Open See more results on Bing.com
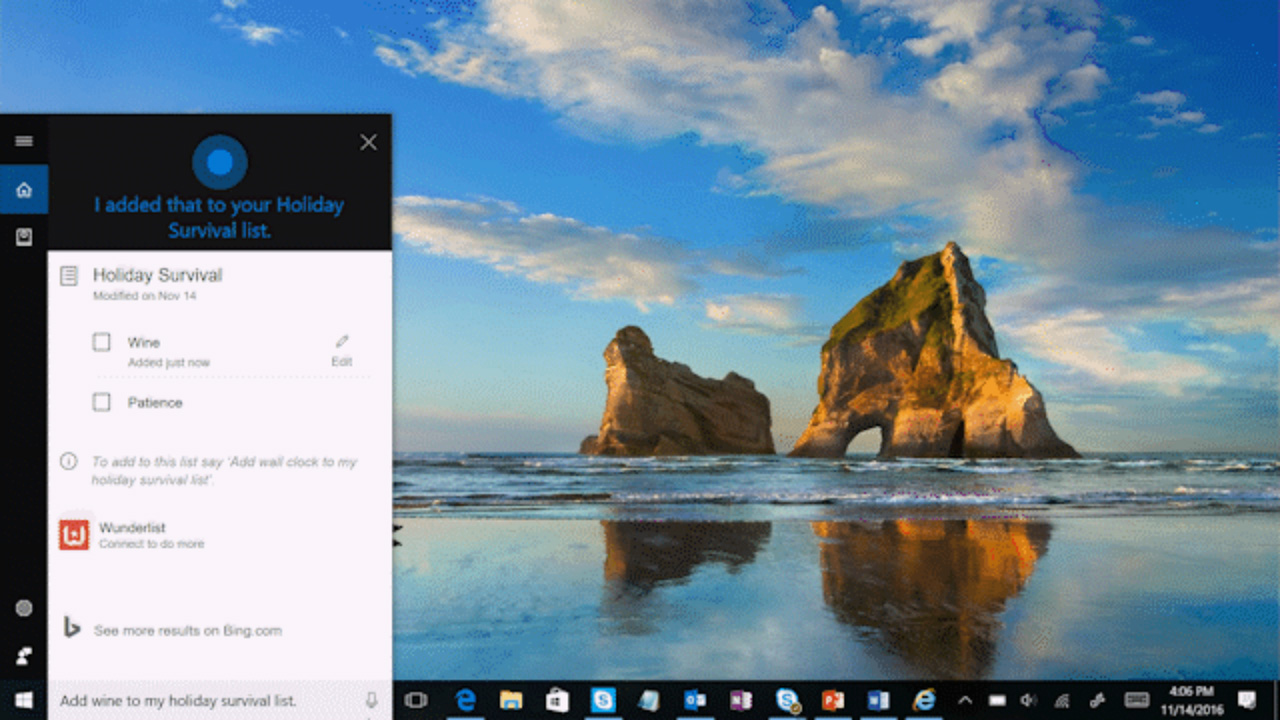 click(x=186, y=630)
